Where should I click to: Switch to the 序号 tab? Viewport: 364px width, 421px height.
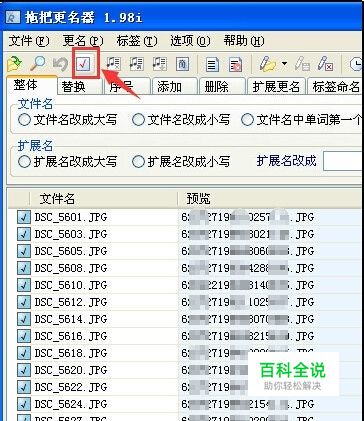pos(127,87)
